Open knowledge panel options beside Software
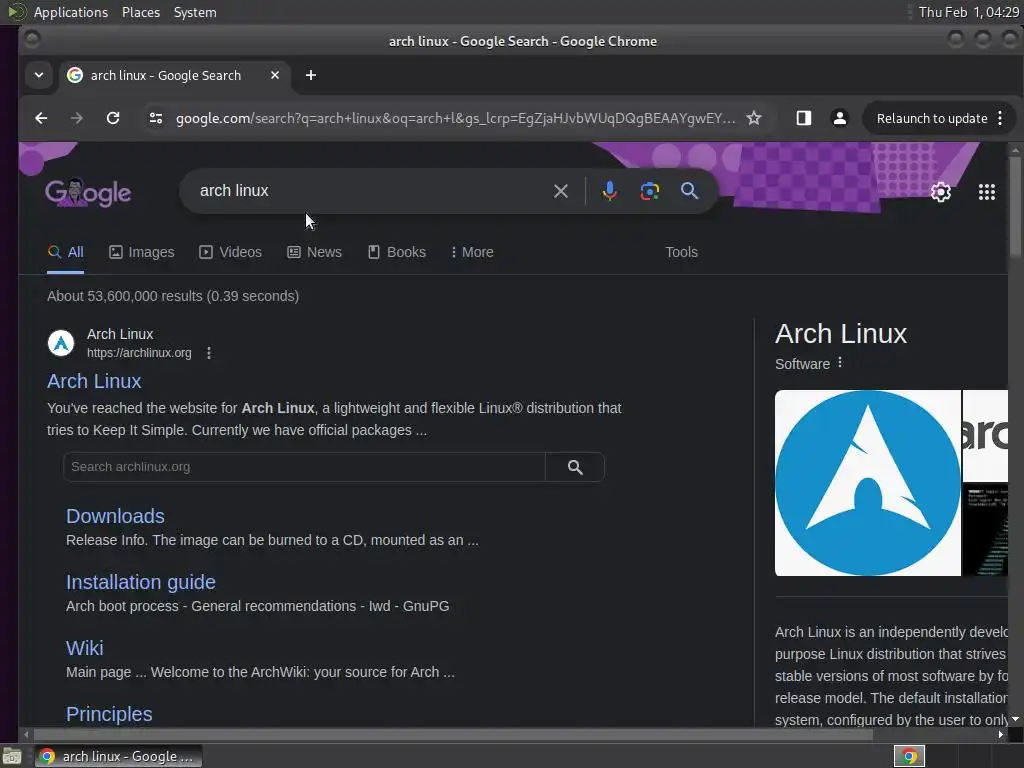This screenshot has width=1024, height=768. pyautogui.click(x=840, y=362)
